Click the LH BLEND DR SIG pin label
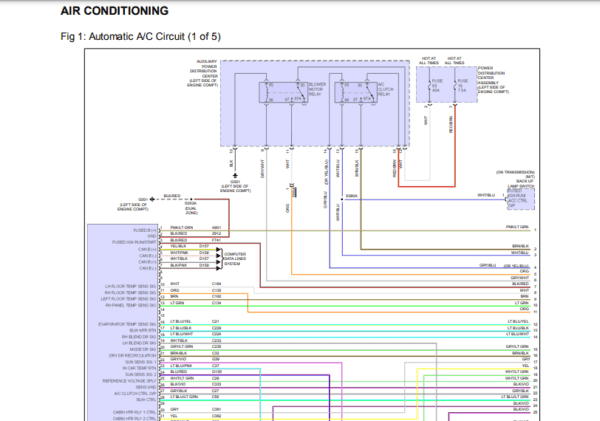The width and height of the screenshot is (600, 421). pos(139,343)
